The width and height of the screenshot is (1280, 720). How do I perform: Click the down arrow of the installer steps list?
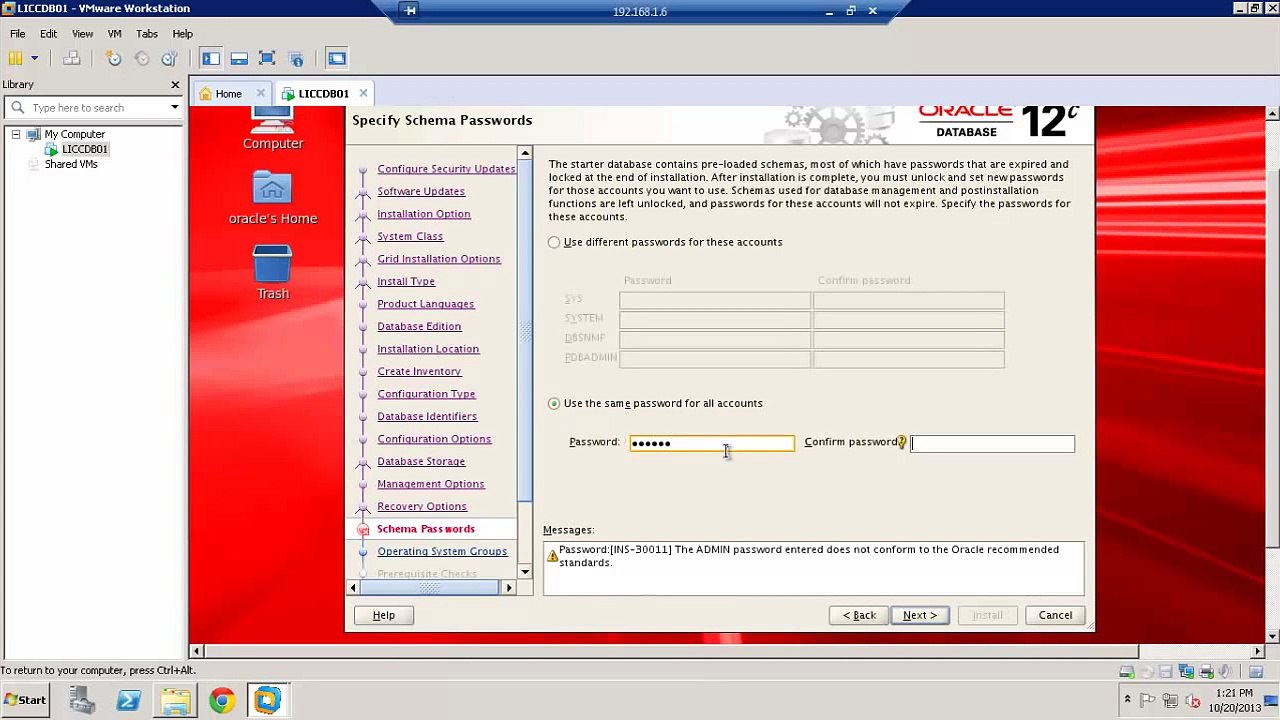(526, 572)
